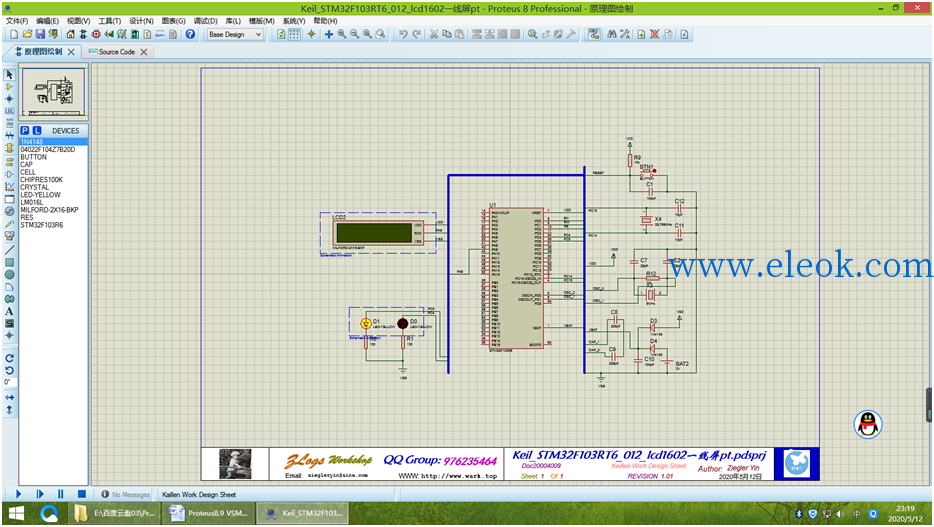Close the 原理图绘制 tab
The height and width of the screenshot is (527, 934).
point(71,52)
